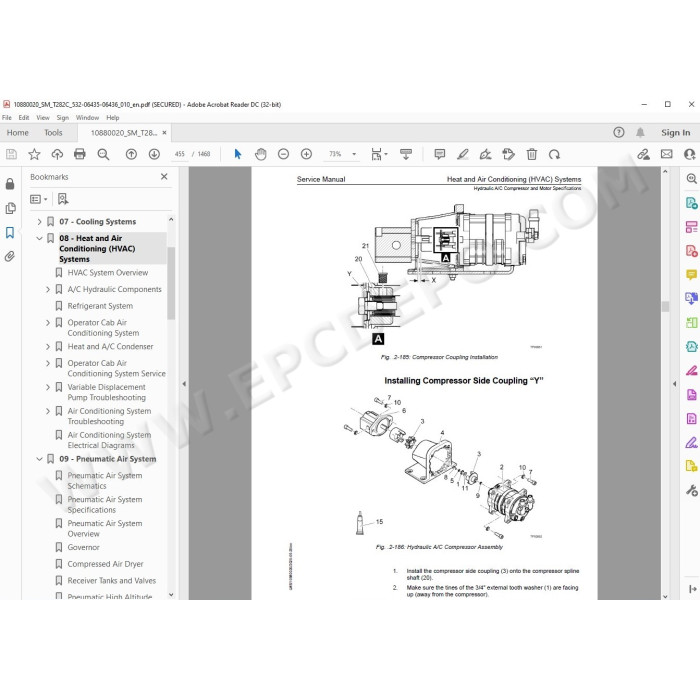Open Governor bookmark
Image resolution: width=700 pixels, height=700 pixels.
(x=83, y=547)
